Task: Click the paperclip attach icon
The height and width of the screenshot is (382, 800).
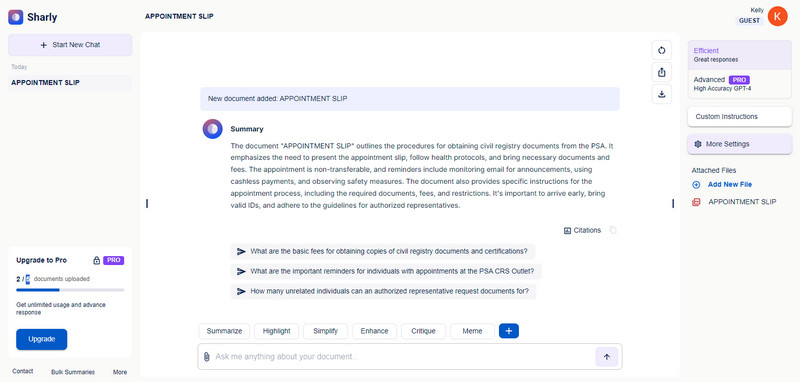Action: click(x=206, y=356)
